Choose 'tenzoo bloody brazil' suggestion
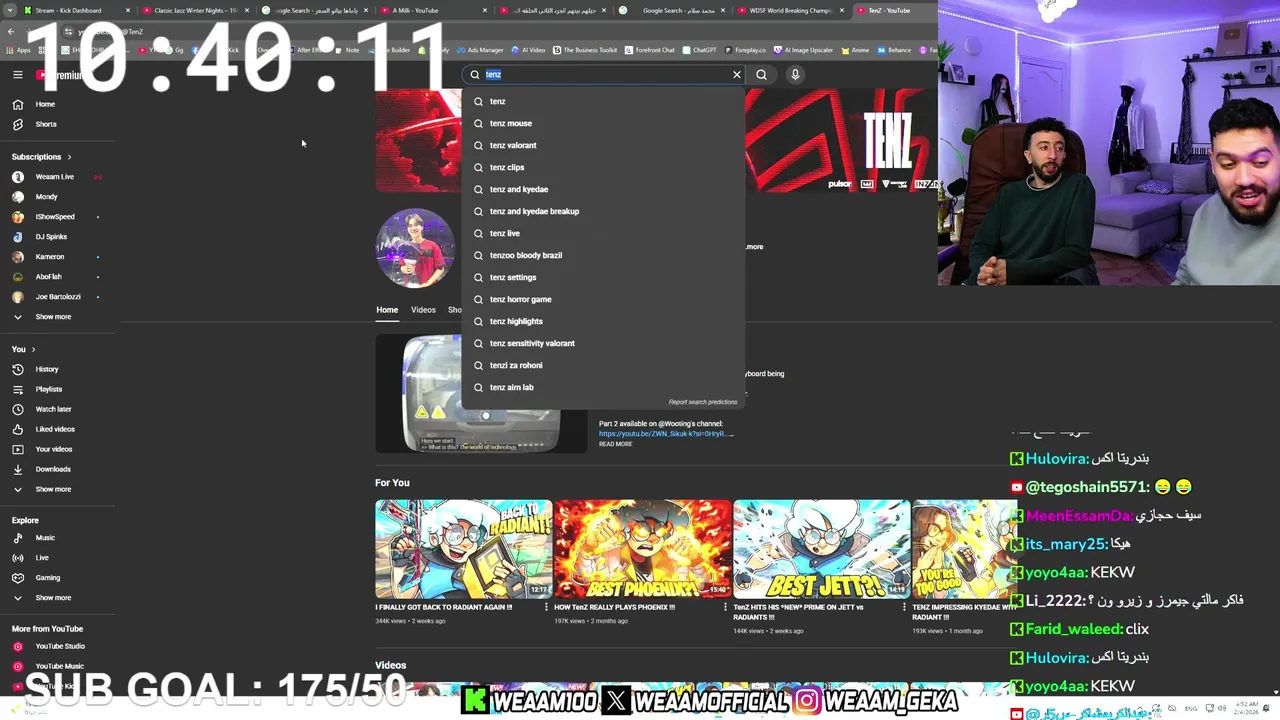1280x720 pixels. click(x=603, y=255)
